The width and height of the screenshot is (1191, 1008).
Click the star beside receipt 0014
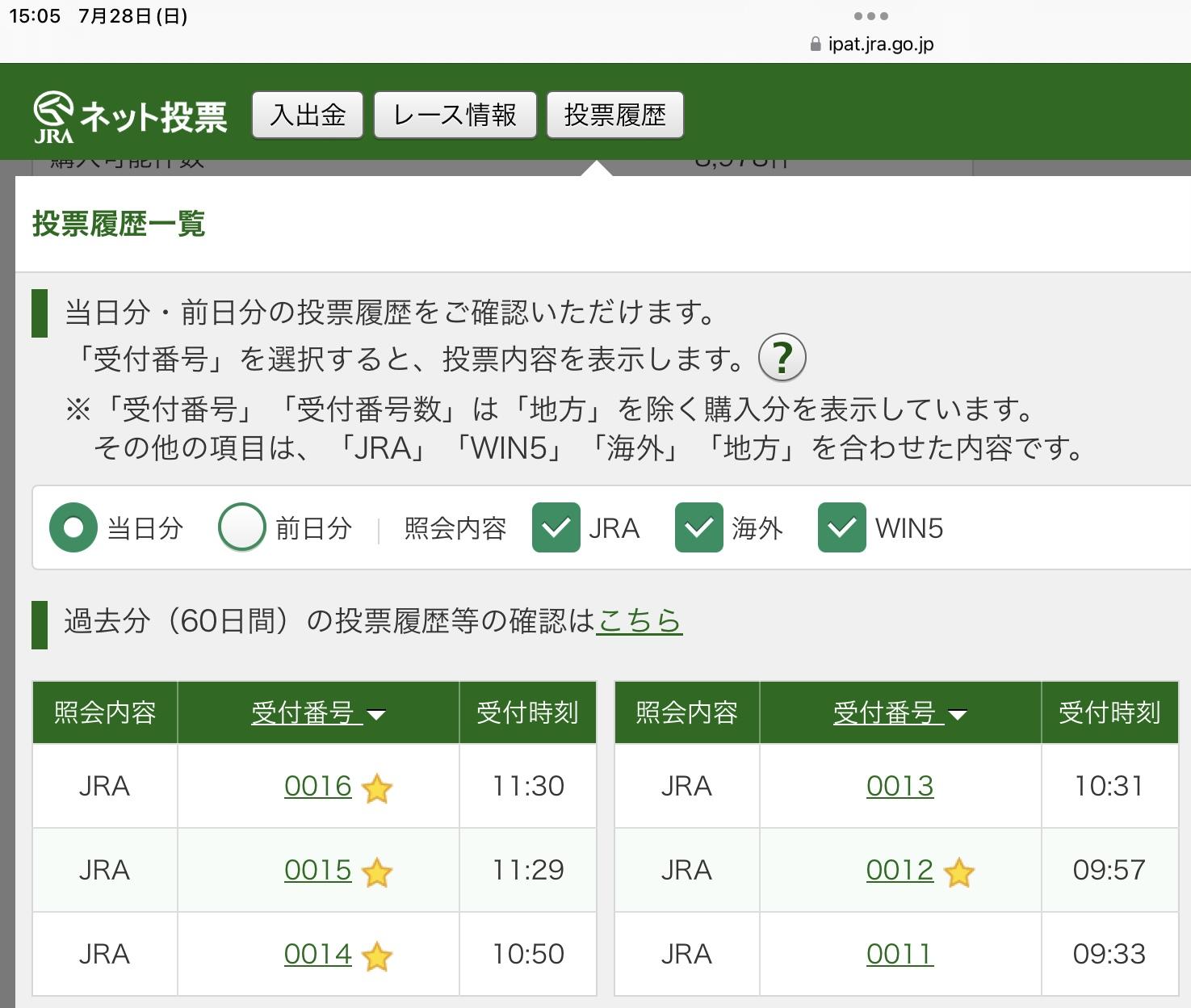(x=377, y=956)
